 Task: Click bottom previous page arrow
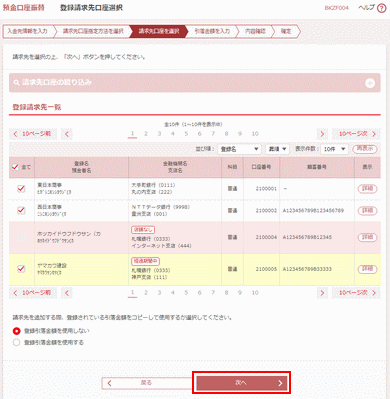67,293
